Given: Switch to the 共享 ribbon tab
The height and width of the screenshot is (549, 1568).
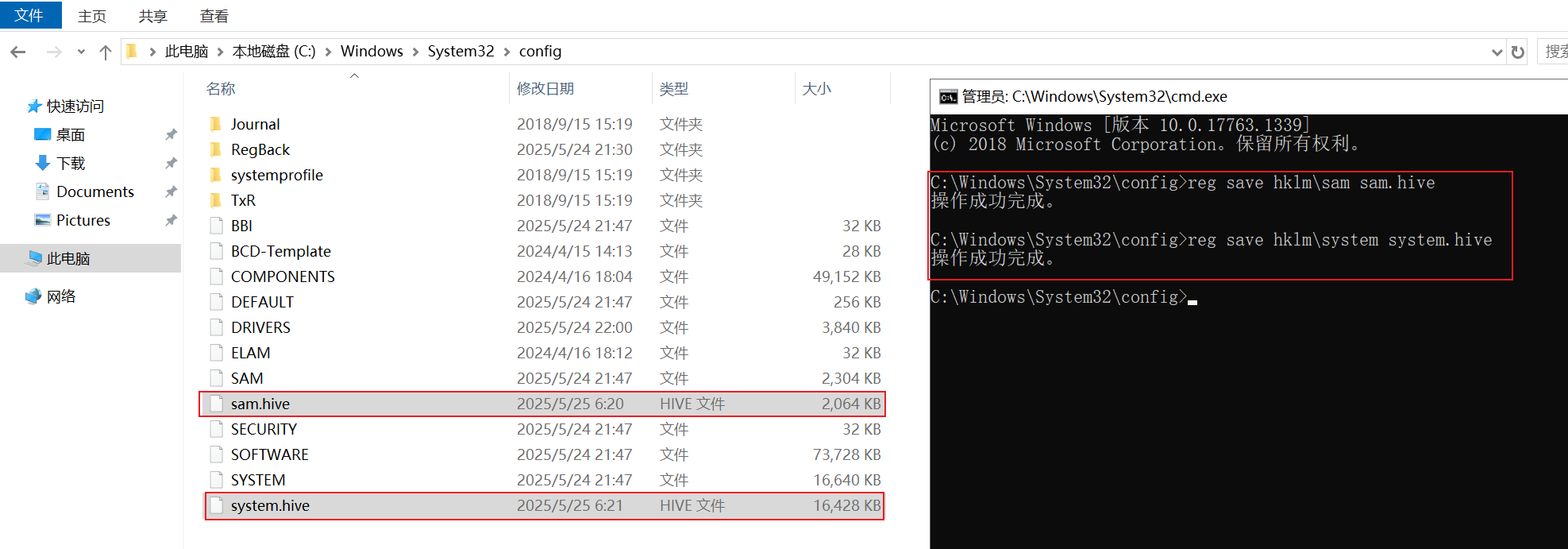Looking at the screenshot, I should 152,16.
